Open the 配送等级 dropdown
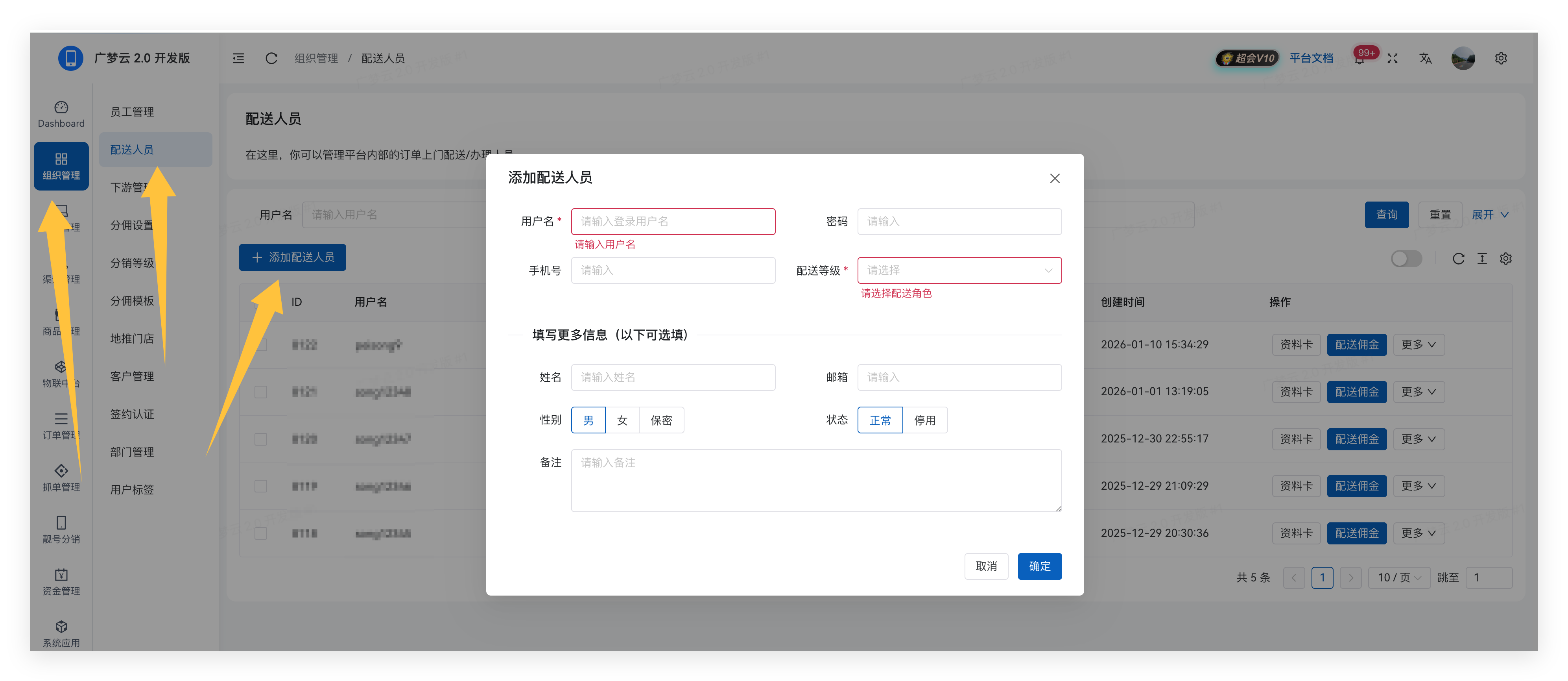 coord(959,270)
